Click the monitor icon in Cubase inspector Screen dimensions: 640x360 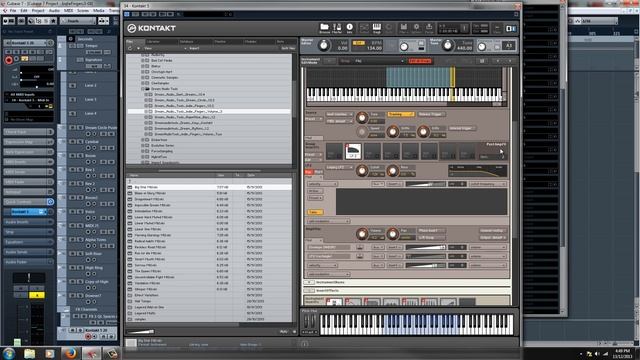pos(17,59)
